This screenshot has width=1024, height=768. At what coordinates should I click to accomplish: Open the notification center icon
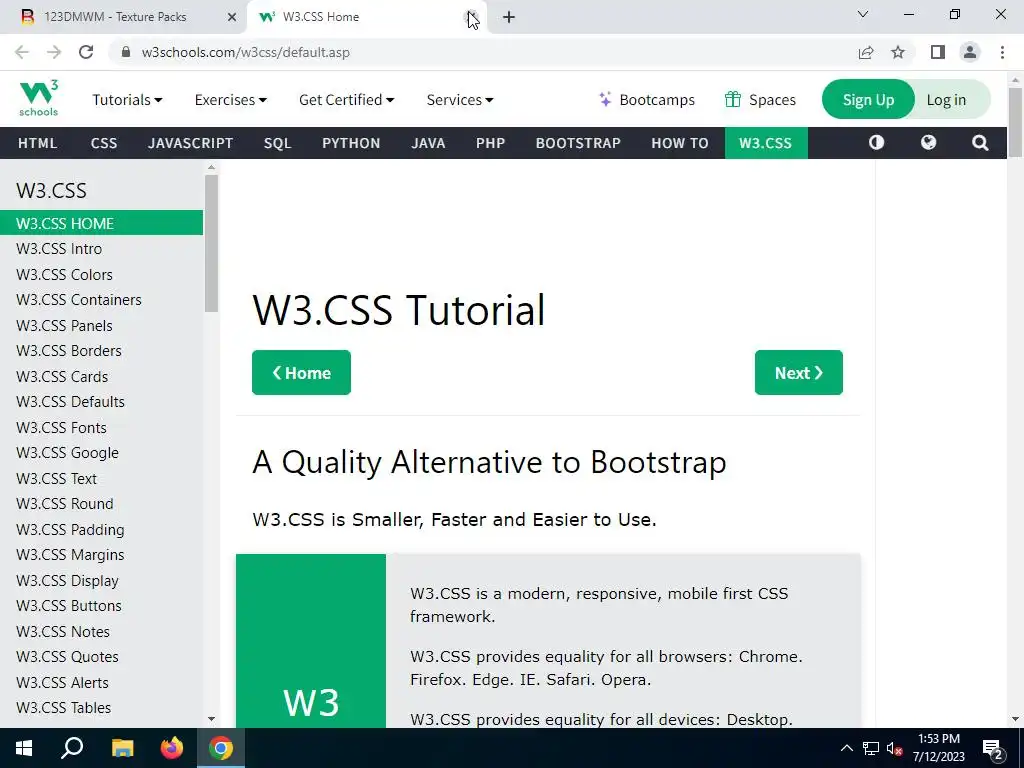click(993, 749)
